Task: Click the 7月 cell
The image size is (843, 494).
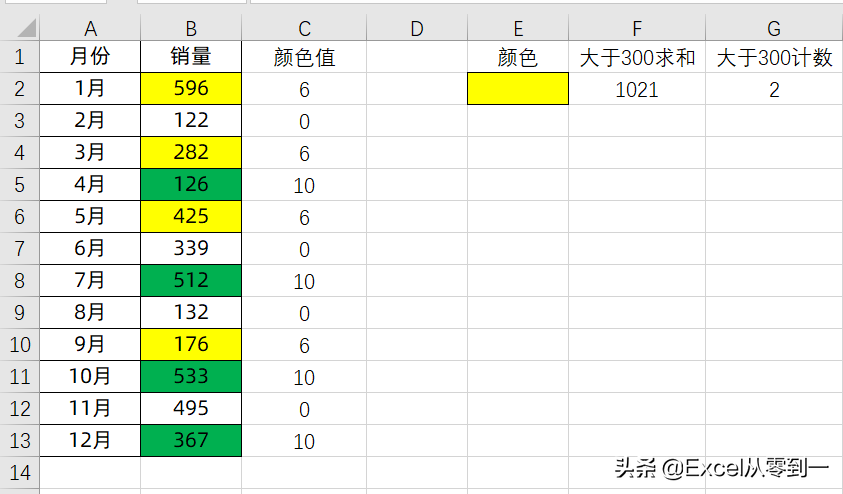Action: click(x=90, y=281)
